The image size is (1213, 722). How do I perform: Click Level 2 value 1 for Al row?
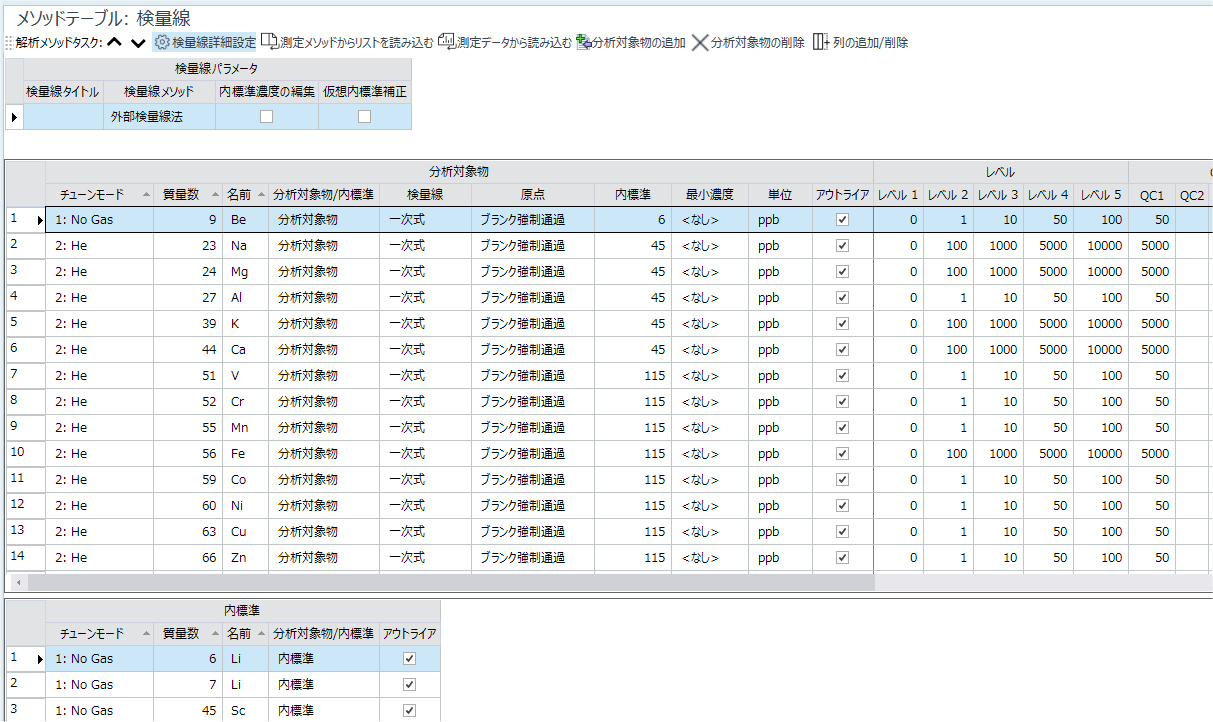click(948, 298)
